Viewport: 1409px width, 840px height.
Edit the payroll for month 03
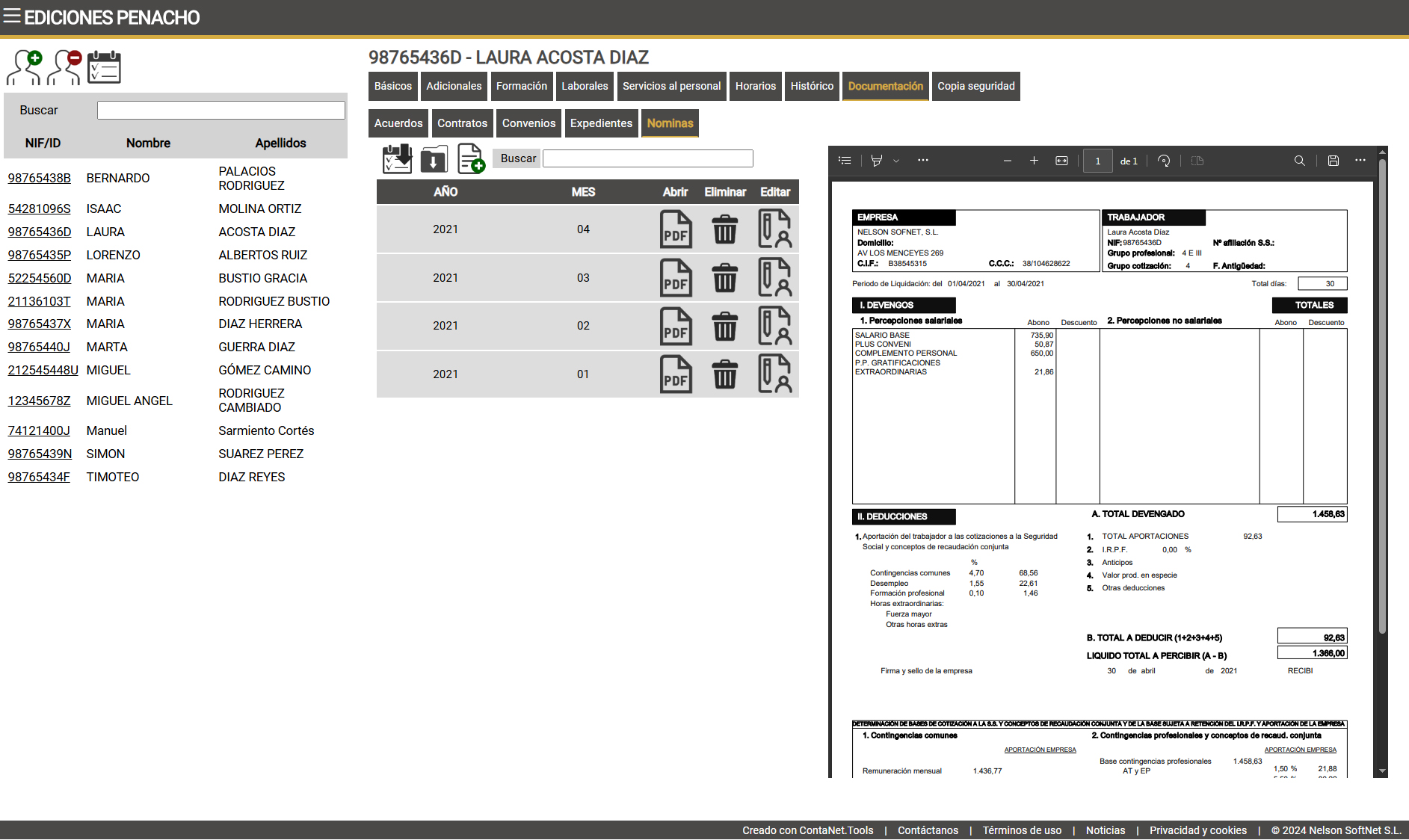[x=775, y=277]
